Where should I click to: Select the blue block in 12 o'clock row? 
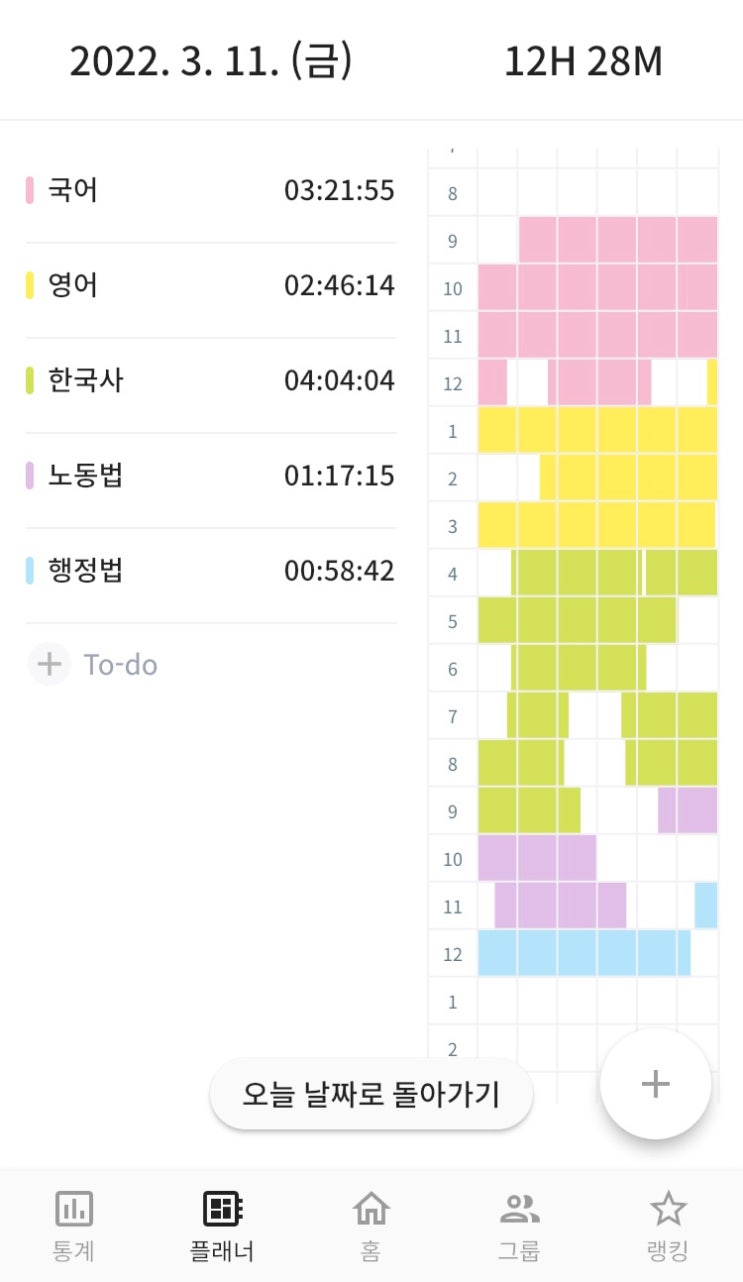point(584,953)
